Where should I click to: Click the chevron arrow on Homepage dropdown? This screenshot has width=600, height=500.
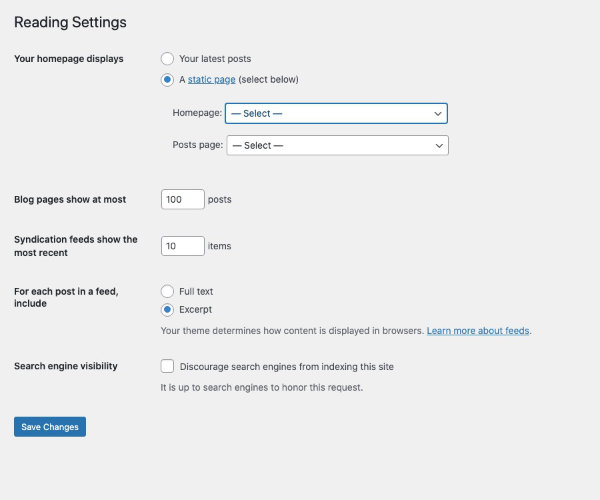(x=438, y=114)
